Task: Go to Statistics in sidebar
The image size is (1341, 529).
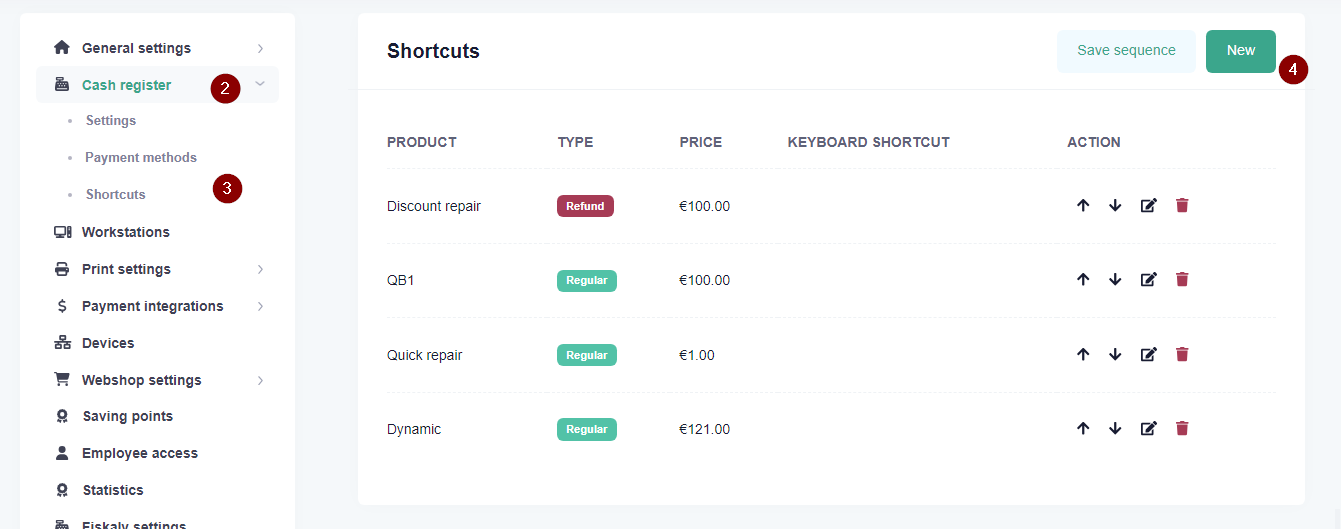Action: (x=113, y=490)
